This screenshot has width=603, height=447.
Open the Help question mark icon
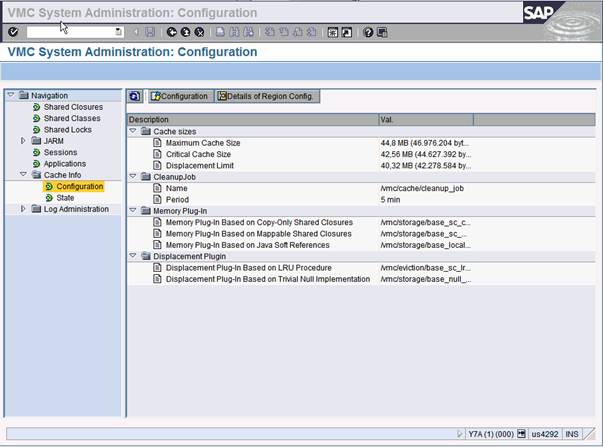coord(368,32)
